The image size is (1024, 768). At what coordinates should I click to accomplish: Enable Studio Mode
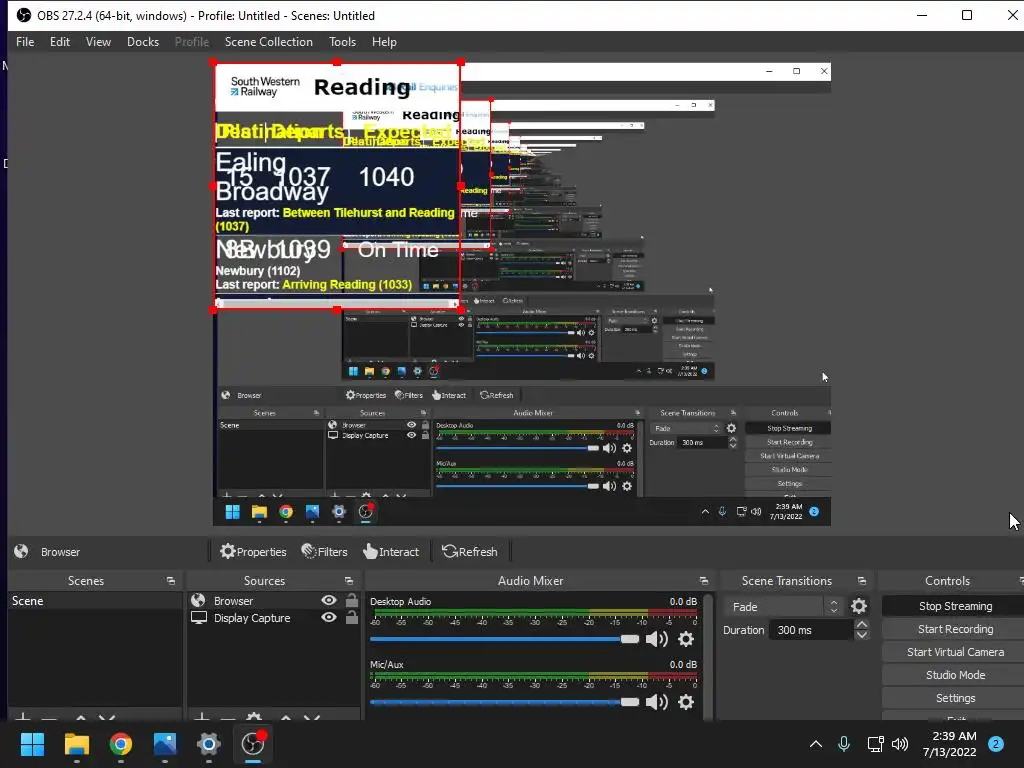coord(955,675)
